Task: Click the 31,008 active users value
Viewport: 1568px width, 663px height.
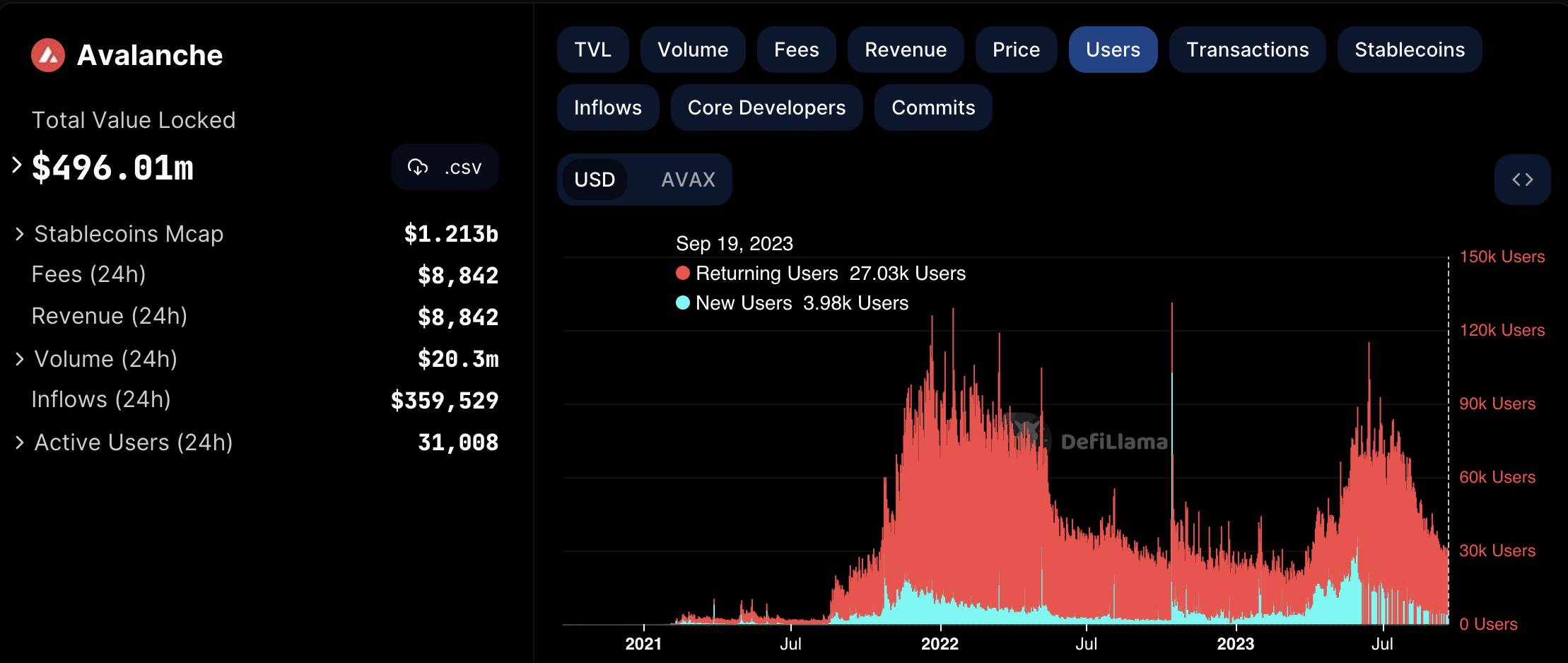Action: pyautogui.click(x=458, y=442)
